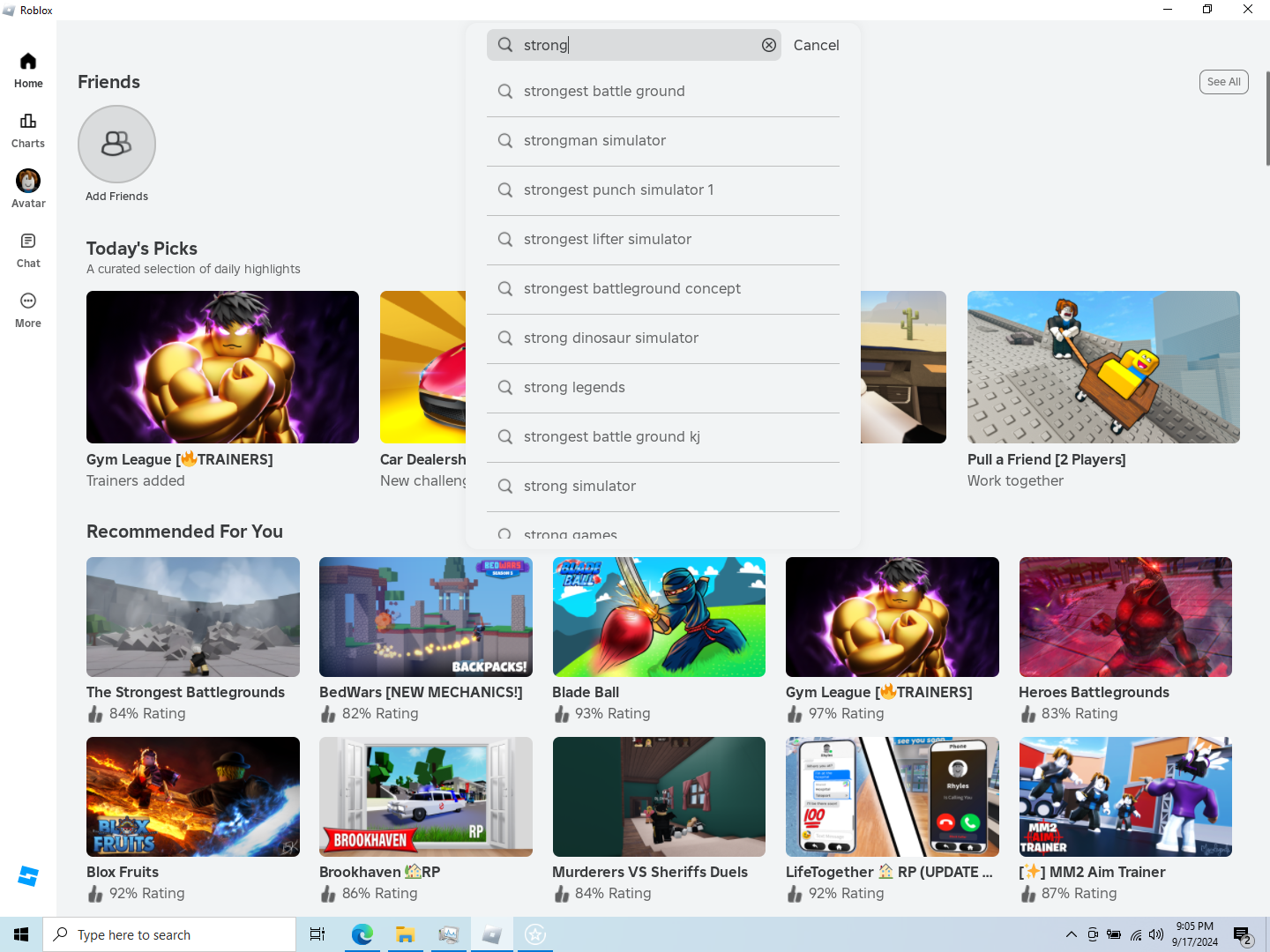Open Task View on the taskbar

[317, 934]
